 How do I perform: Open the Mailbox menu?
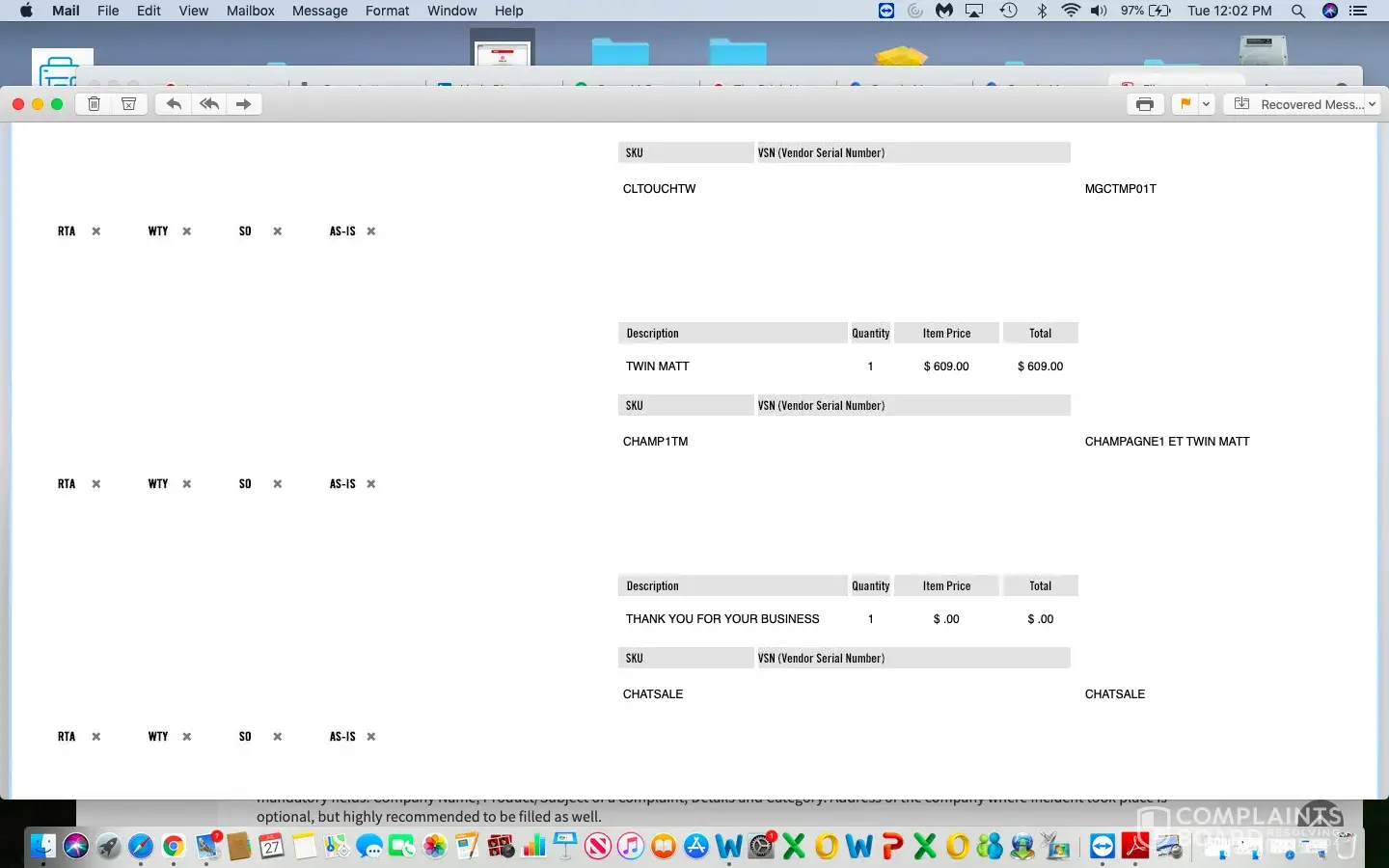click(x=250, y=11)
